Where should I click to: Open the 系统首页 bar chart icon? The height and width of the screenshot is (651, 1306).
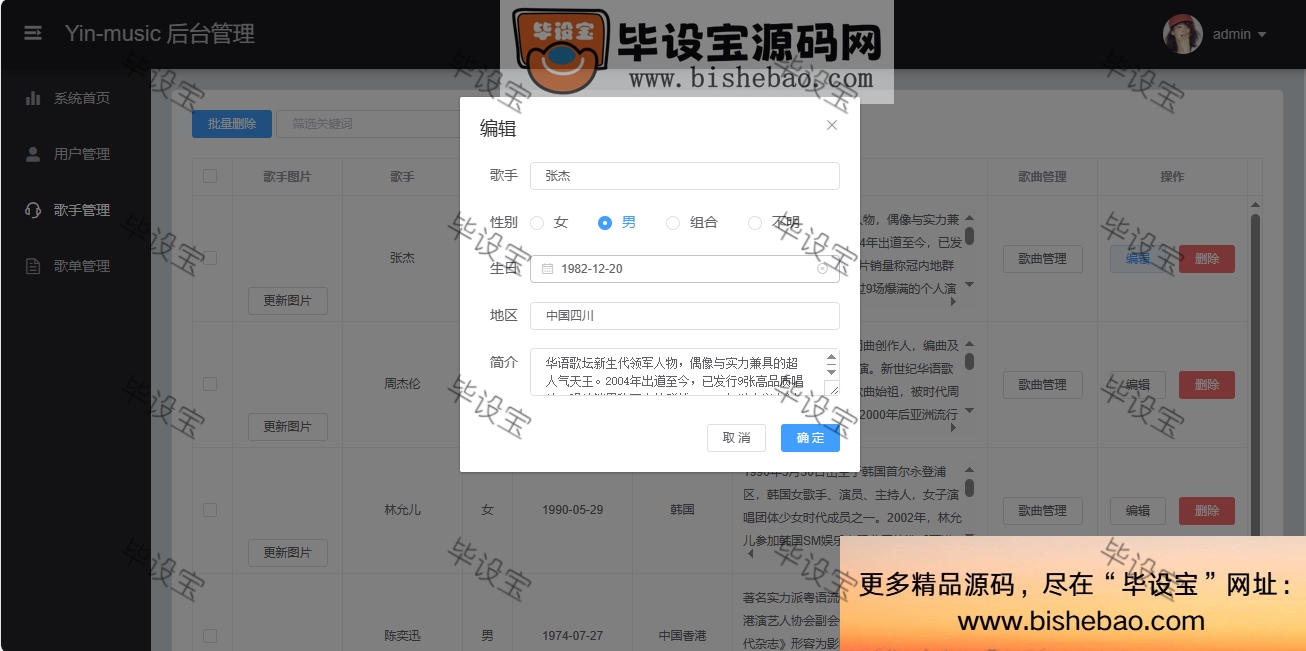pos(33,98)
